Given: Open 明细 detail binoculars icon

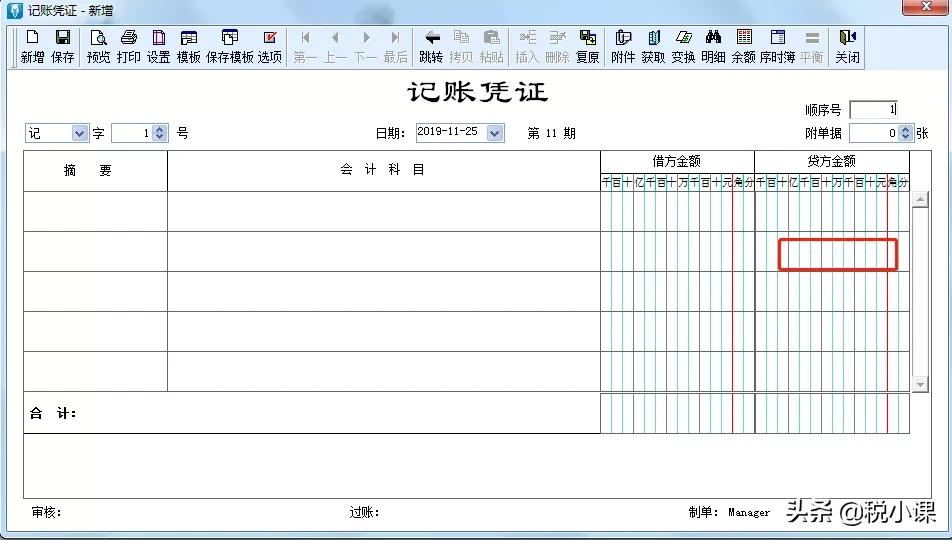Looking at the screenshot, I should click(x=713, y=46).
